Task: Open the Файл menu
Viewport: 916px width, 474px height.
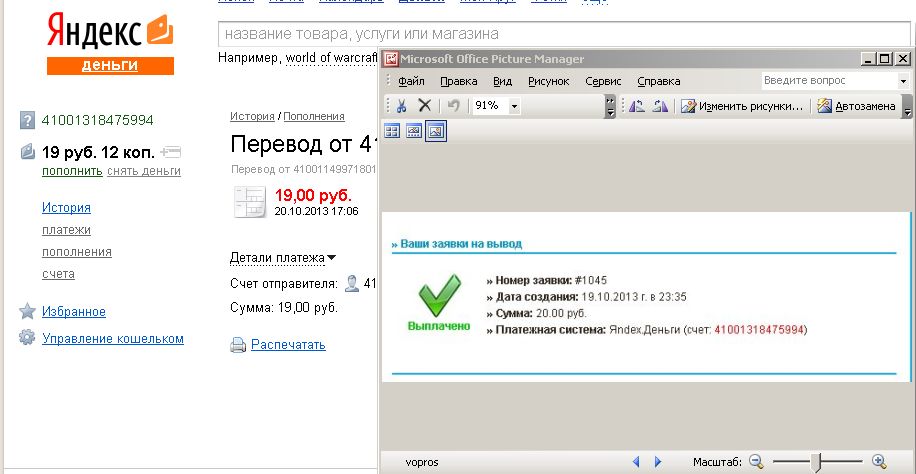Action: click(411, 81)
